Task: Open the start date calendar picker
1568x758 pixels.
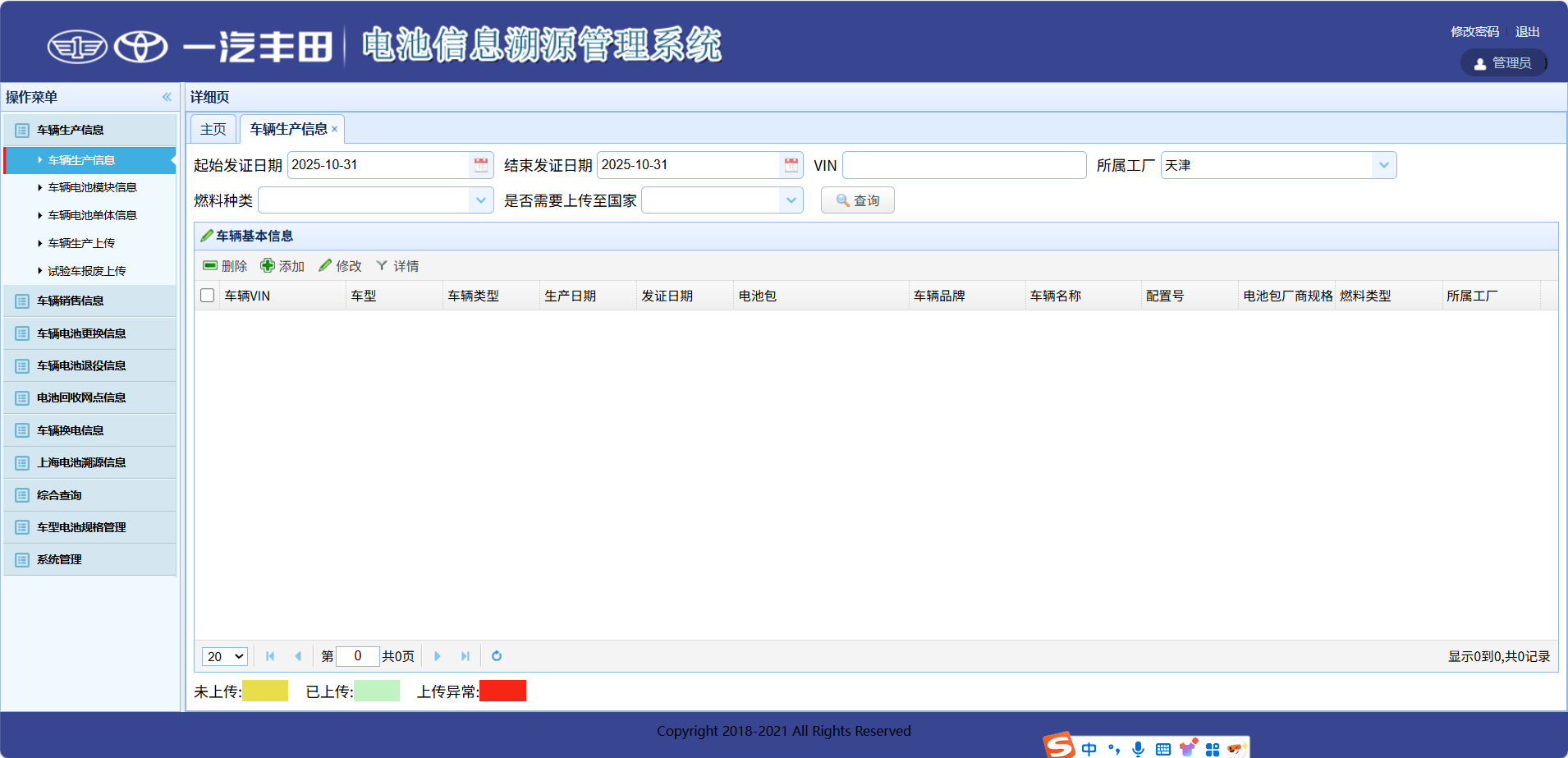Action: [480, 164]
